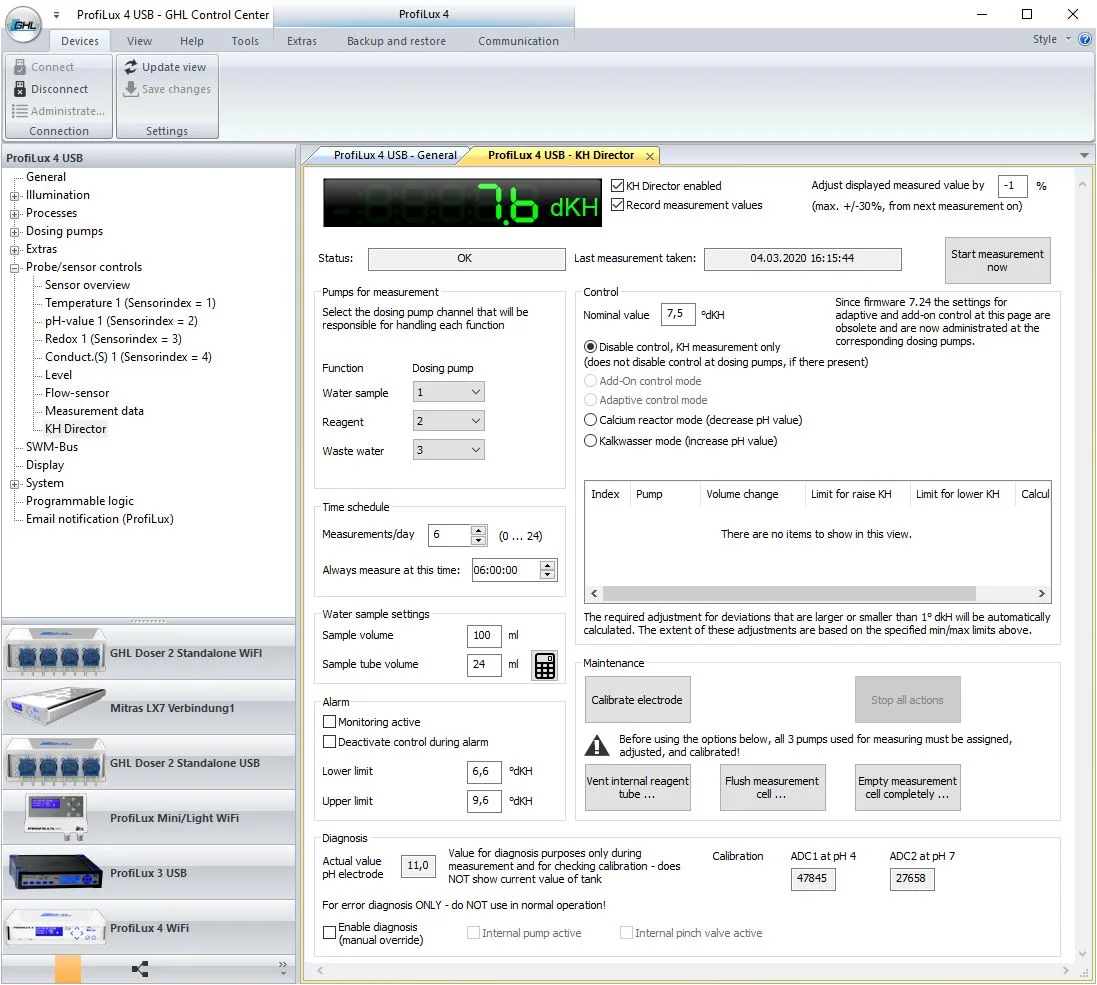The height and width of the screenshot is (985, 1097).
Task: Collapse the Probe/sensor controls tree node
Action: (14, 268)
